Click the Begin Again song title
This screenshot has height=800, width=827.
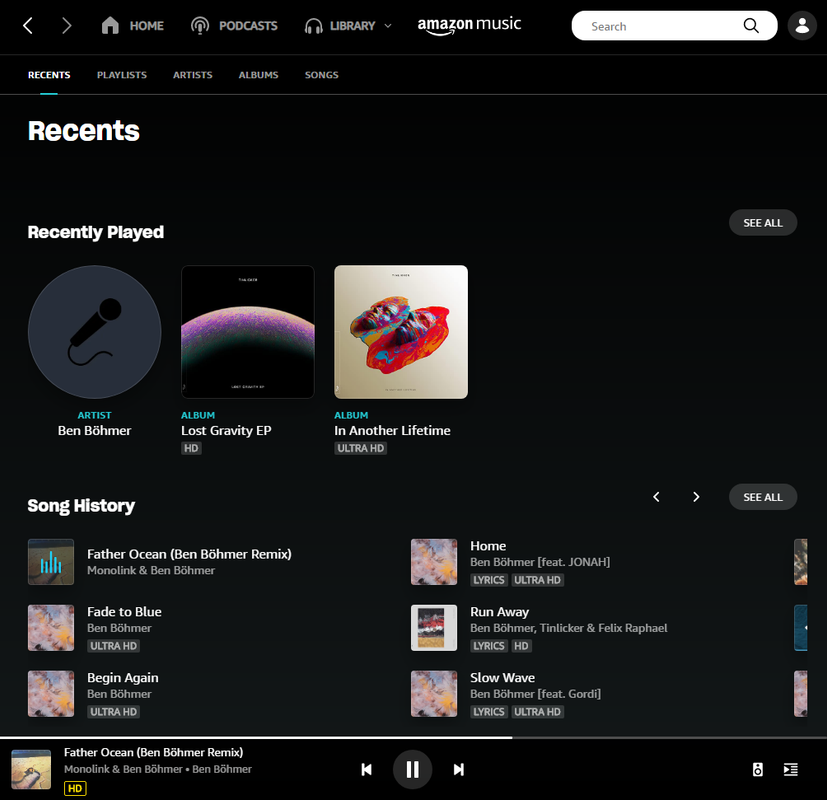point(123,678)
